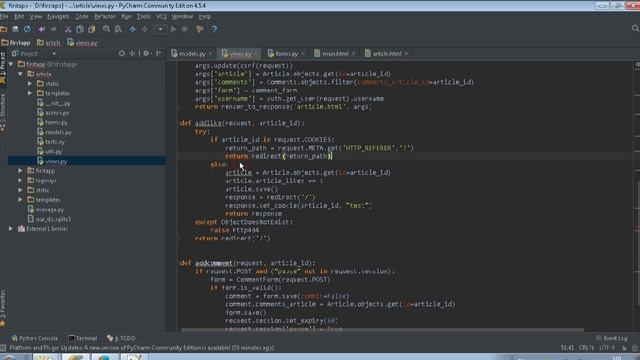Expand the static folder under article

(30, 84)
